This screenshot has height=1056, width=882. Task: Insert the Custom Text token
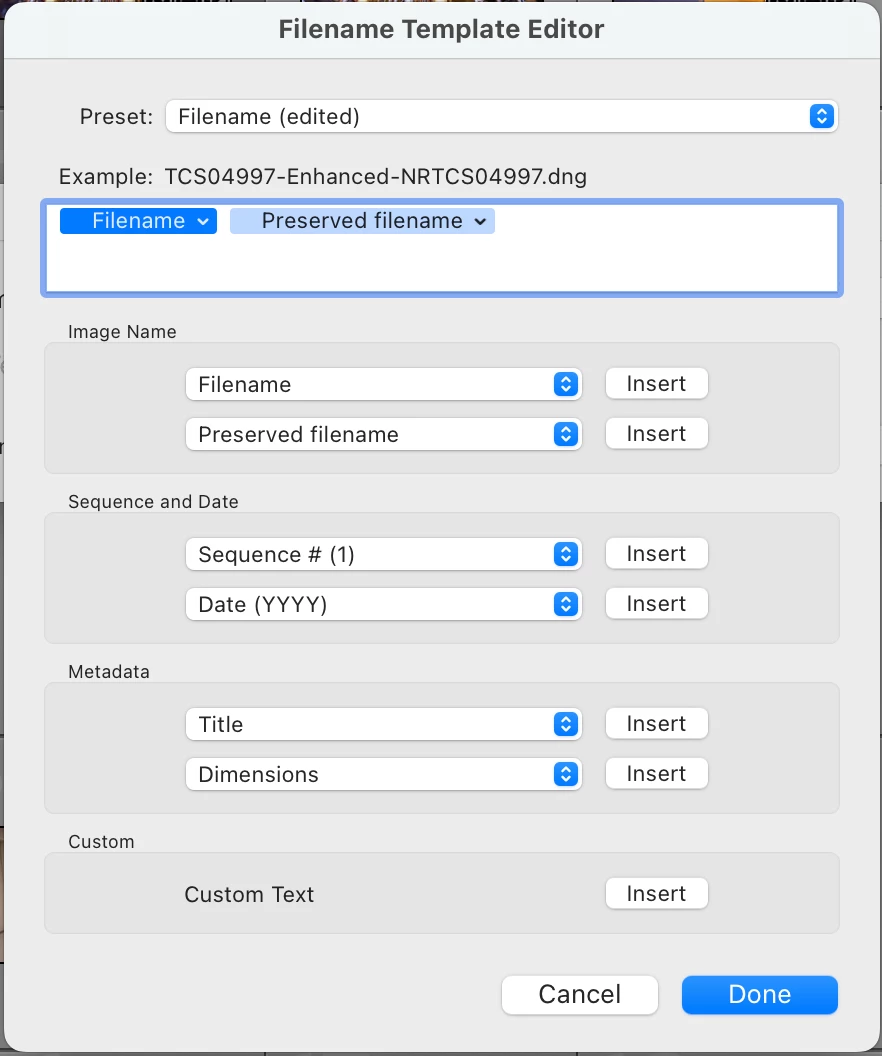656,894
